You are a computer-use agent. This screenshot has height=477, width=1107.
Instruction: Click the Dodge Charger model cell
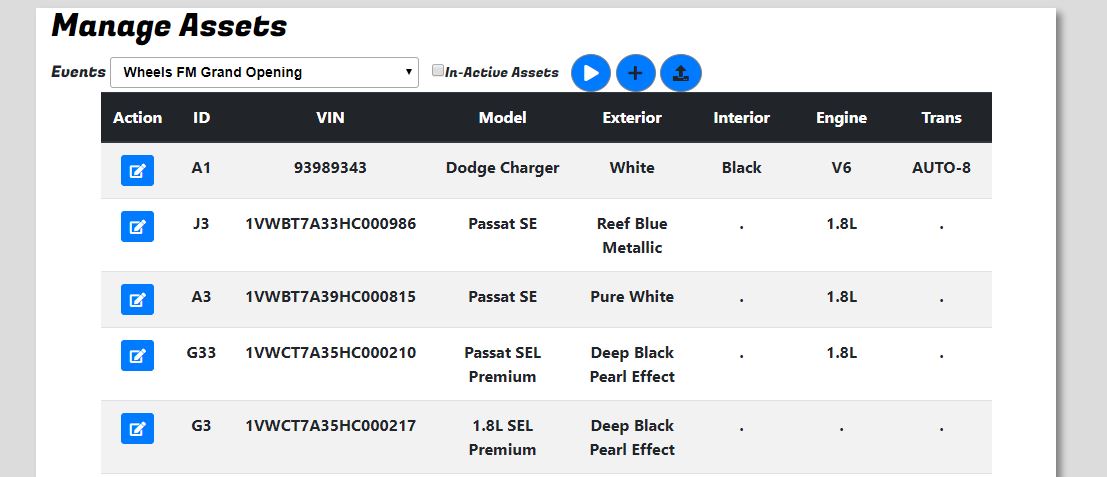tap(503, 168)
